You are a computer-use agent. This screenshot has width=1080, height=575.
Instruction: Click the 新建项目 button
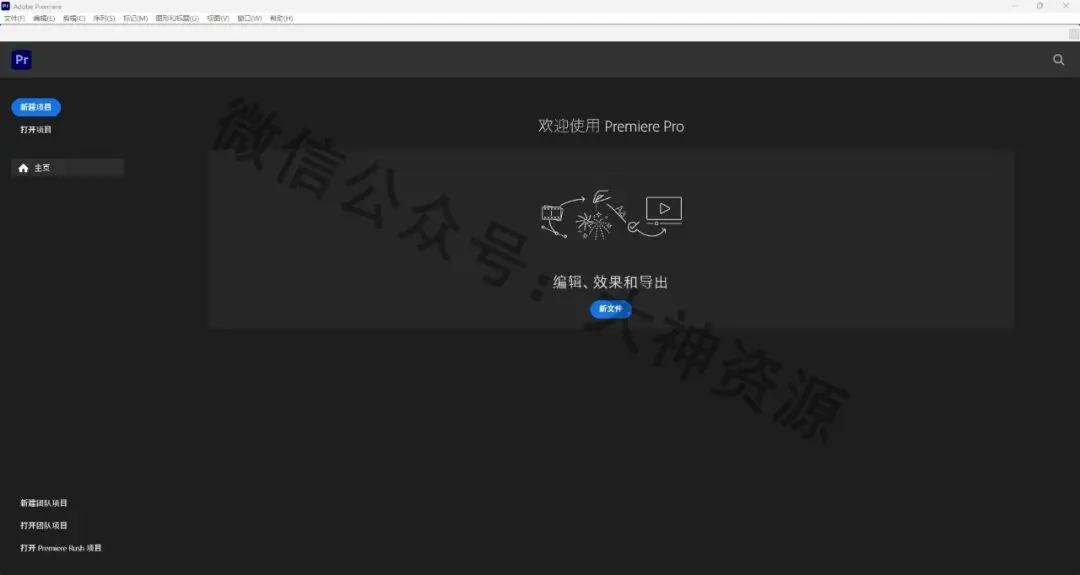pos(36,107)
